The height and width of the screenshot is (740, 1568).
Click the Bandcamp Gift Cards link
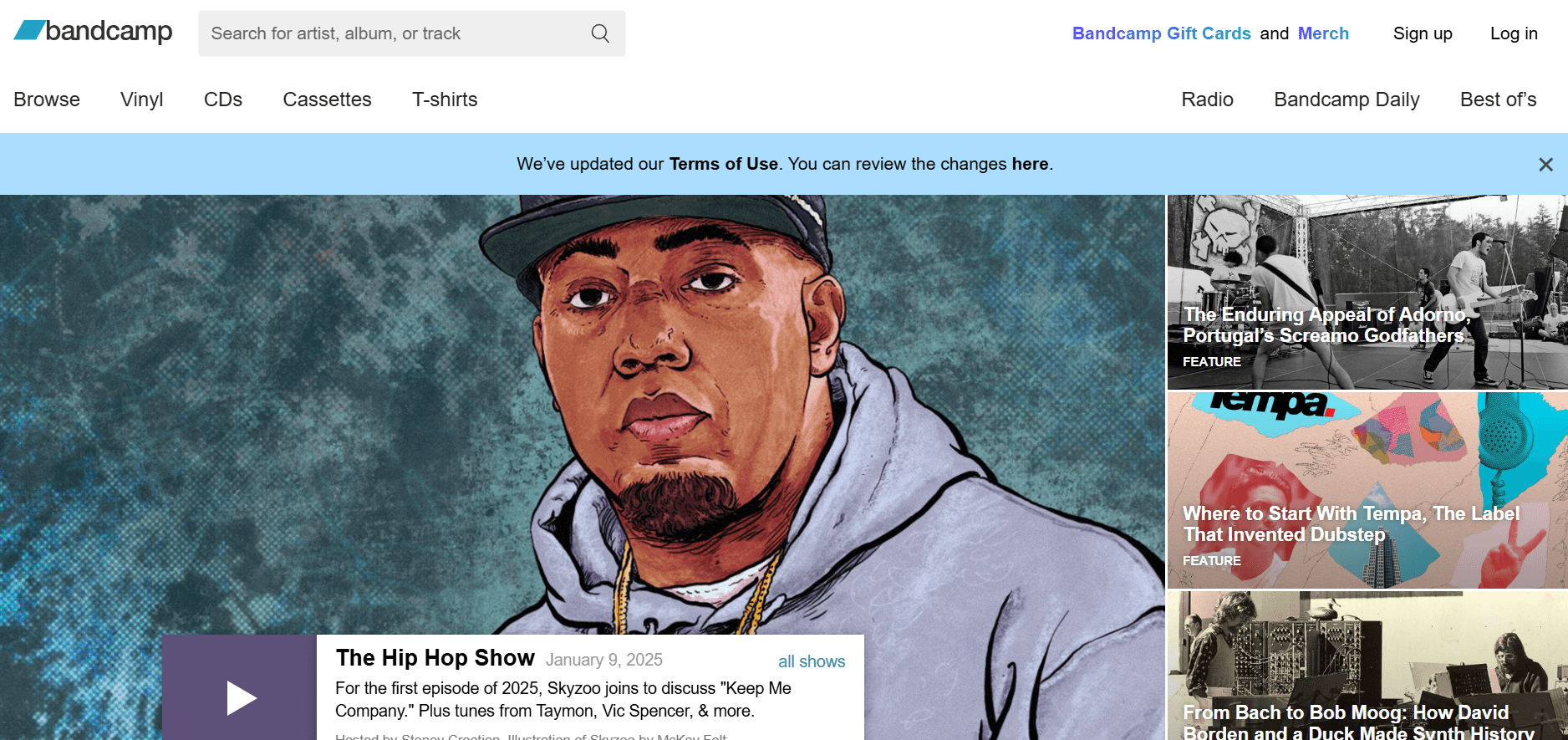pyautogui.click(x=1161, y=33)
